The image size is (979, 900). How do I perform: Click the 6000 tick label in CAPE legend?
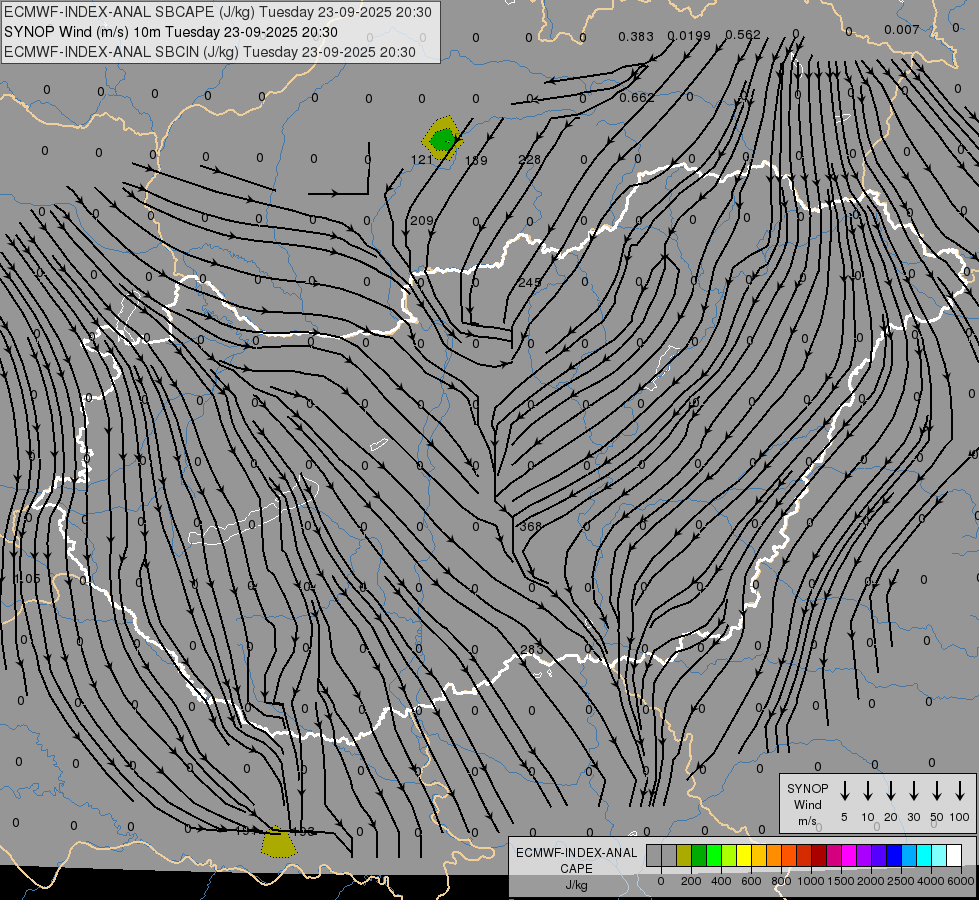click(x=961, y=881)
